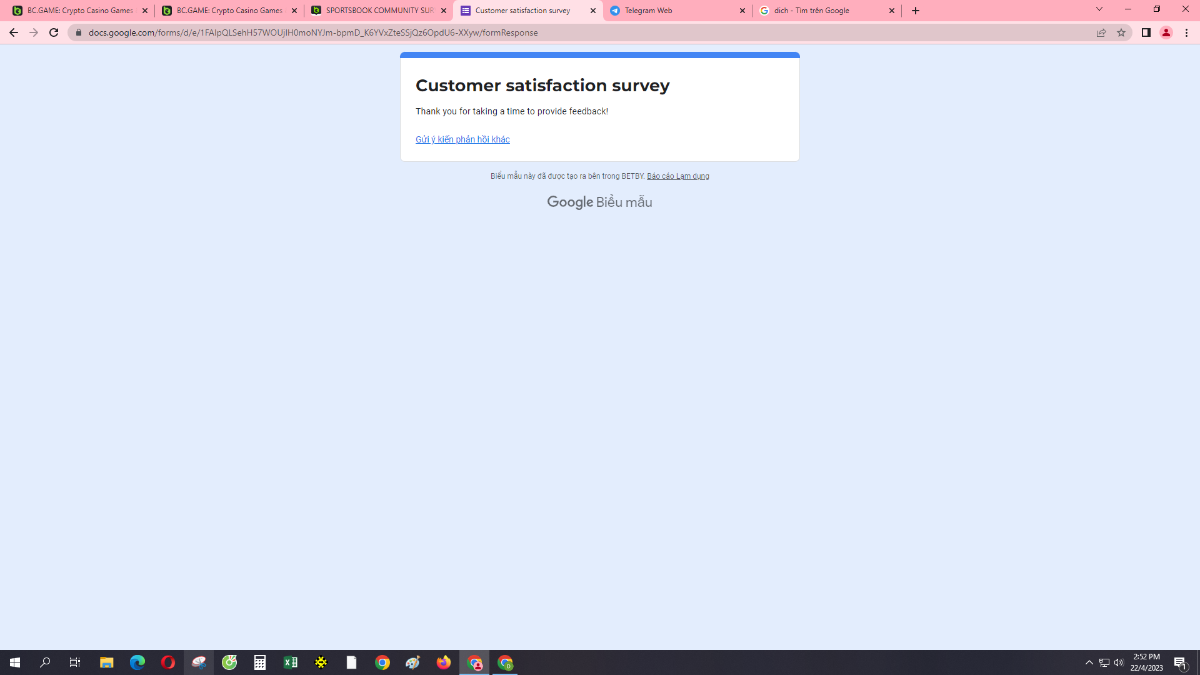Image resolution: width=1200 pixels, height=675 pixels.
Task: Switch to the SPORTSBOOK COMMUNITY tab
Action: pyautogui.click(x=375, y=11)
